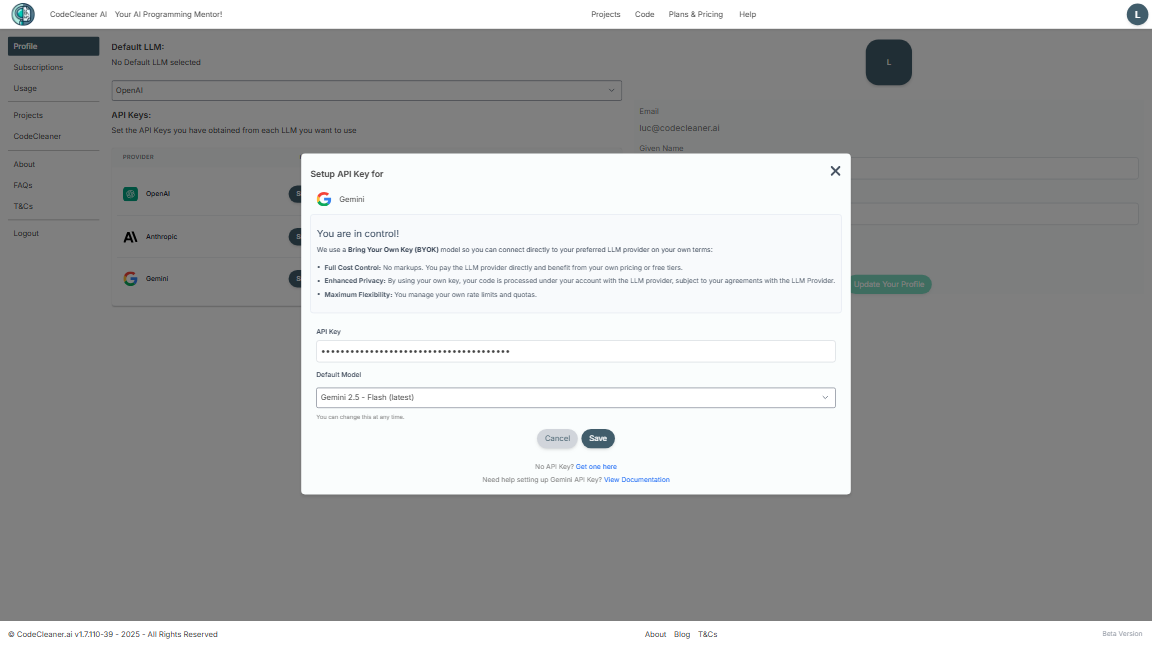The width and height of the screenshot is (1152, 648).
Task: Close the Setup API Key dialog
Action: coord(835,171)
